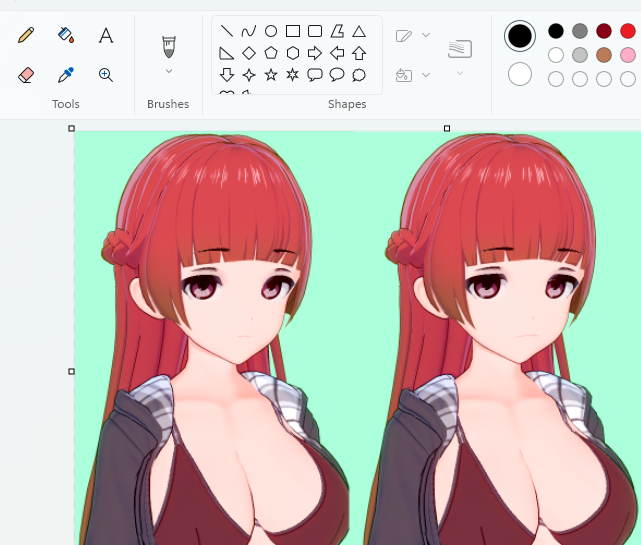Select the Magnifier tool
This screenshot has width=641, height=545.
pyautogui.click(x=106, y=75)
